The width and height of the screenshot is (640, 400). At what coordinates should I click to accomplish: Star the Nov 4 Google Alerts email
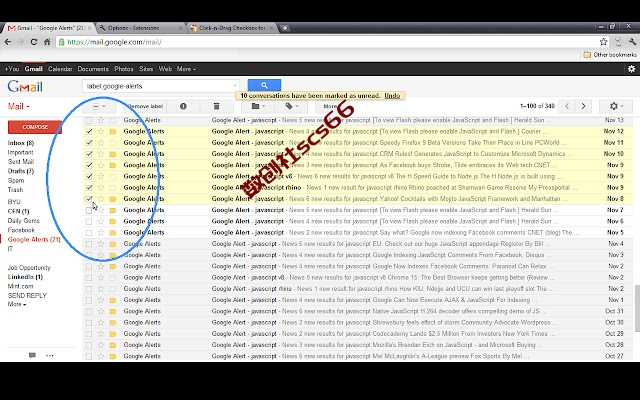pos(101,244)
